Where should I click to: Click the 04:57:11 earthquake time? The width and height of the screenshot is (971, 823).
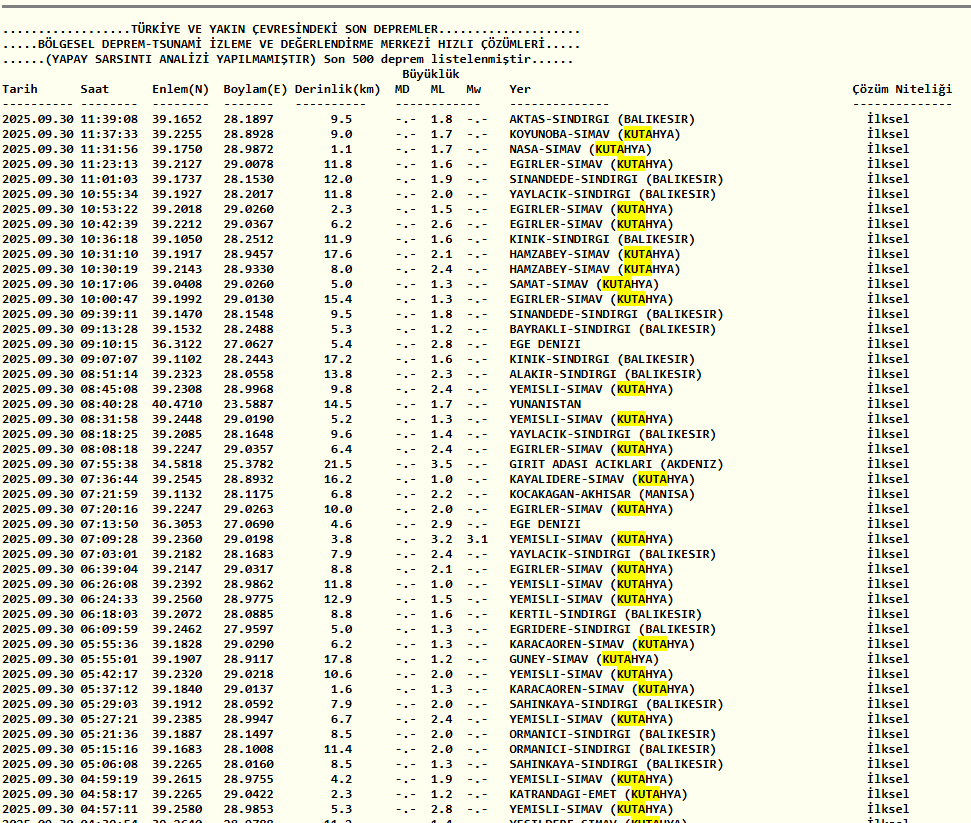109,809
